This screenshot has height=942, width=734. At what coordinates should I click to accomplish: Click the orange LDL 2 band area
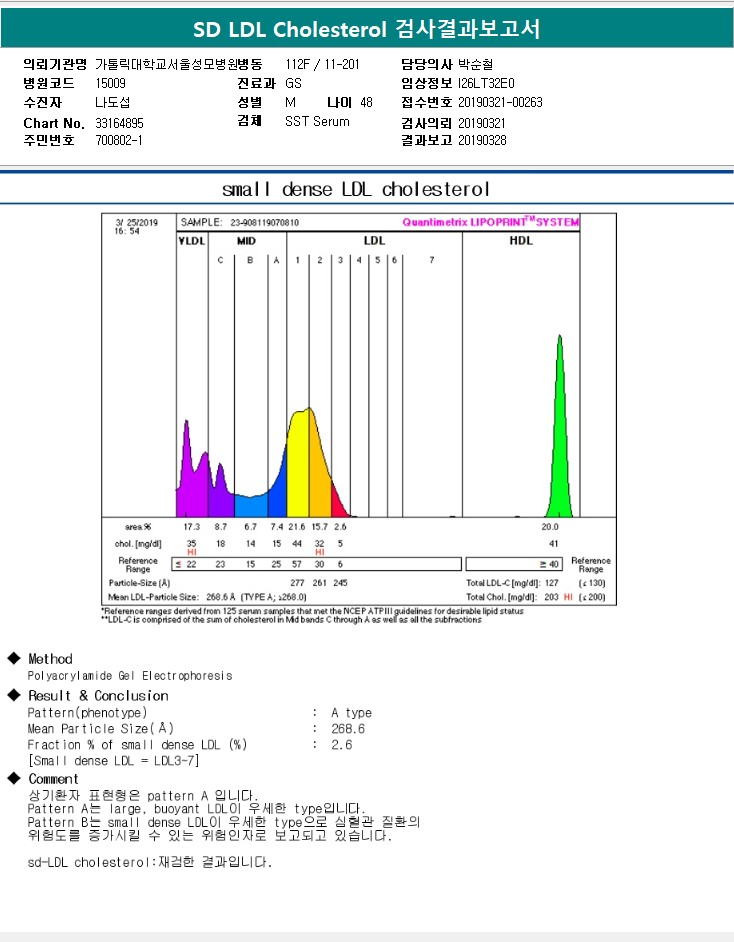click(x=318, y=475)
